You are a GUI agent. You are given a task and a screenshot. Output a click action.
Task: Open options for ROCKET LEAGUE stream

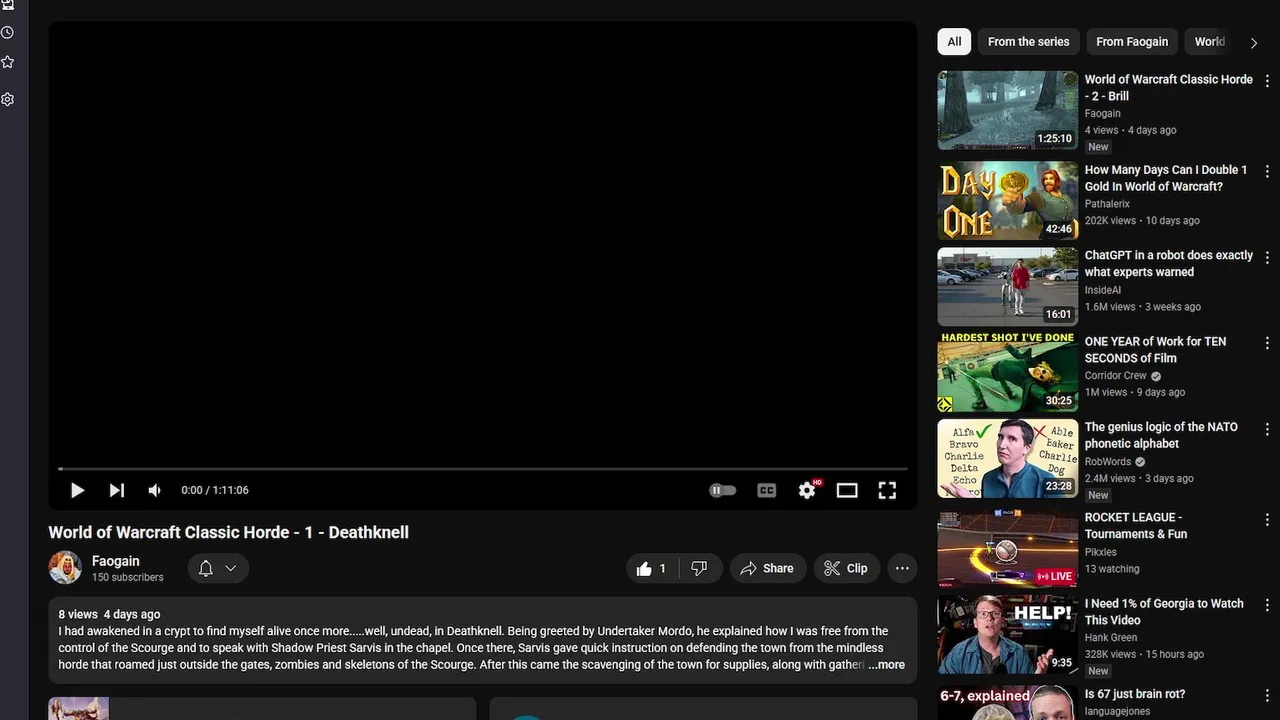pos(1267,520)
